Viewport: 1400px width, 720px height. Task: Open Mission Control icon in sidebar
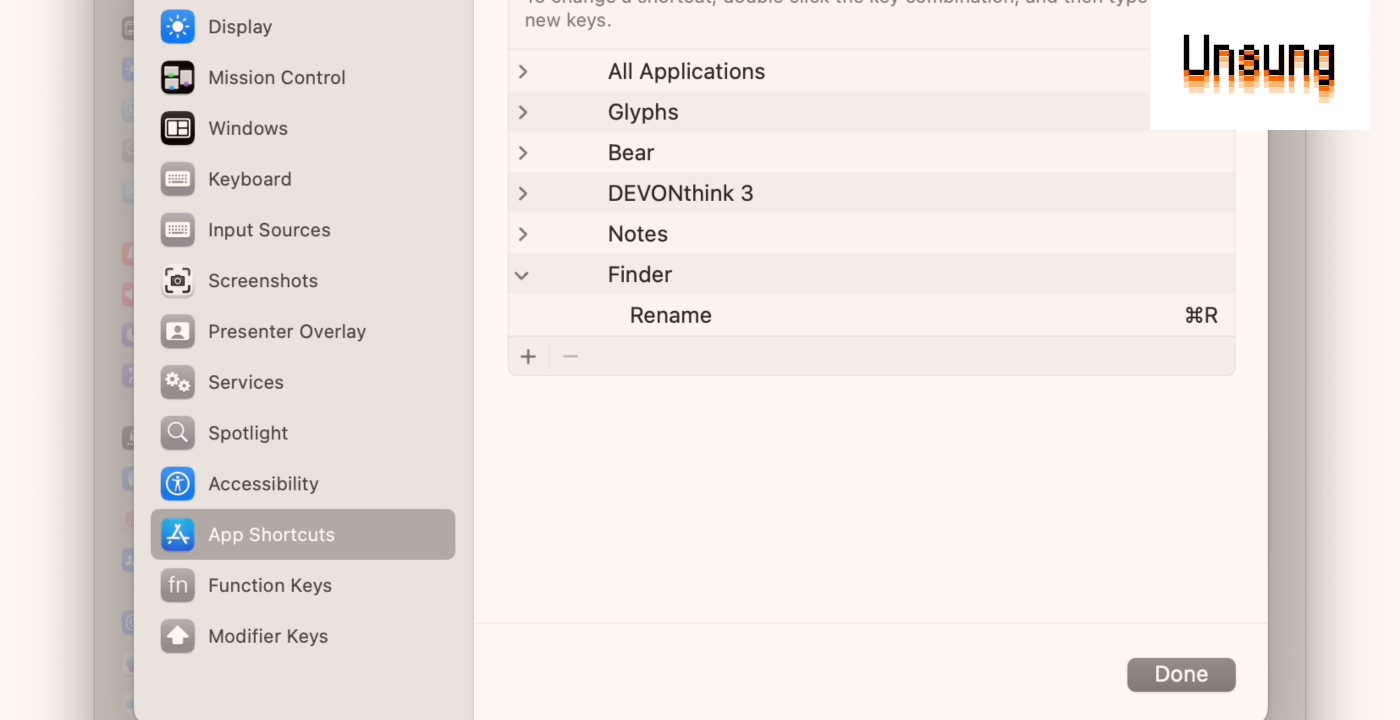(178, 78)
